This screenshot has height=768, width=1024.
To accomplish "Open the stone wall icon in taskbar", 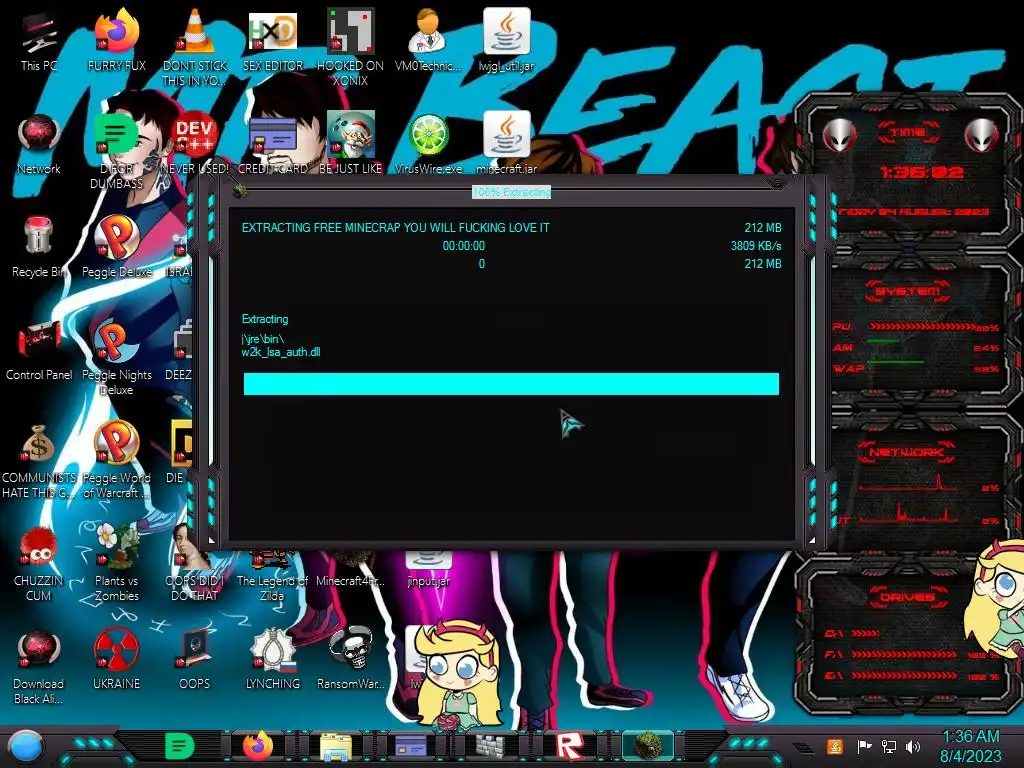I will coord(490,747).
